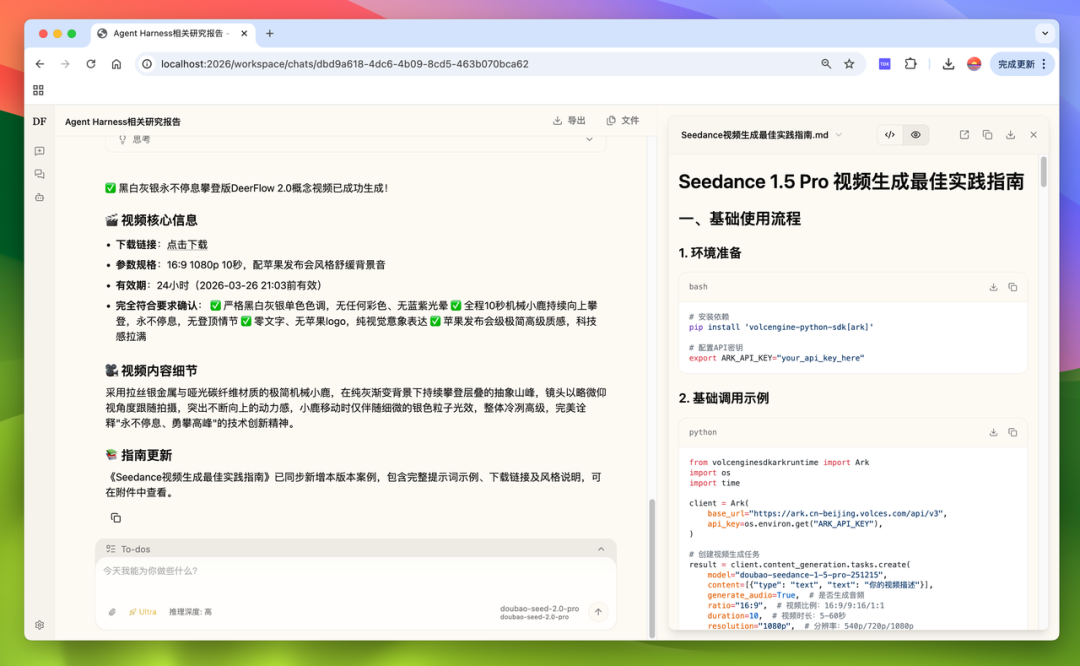The image size is (1080, 666).
Task: Switch artifact to code view
Action: (x=890, y=135)
